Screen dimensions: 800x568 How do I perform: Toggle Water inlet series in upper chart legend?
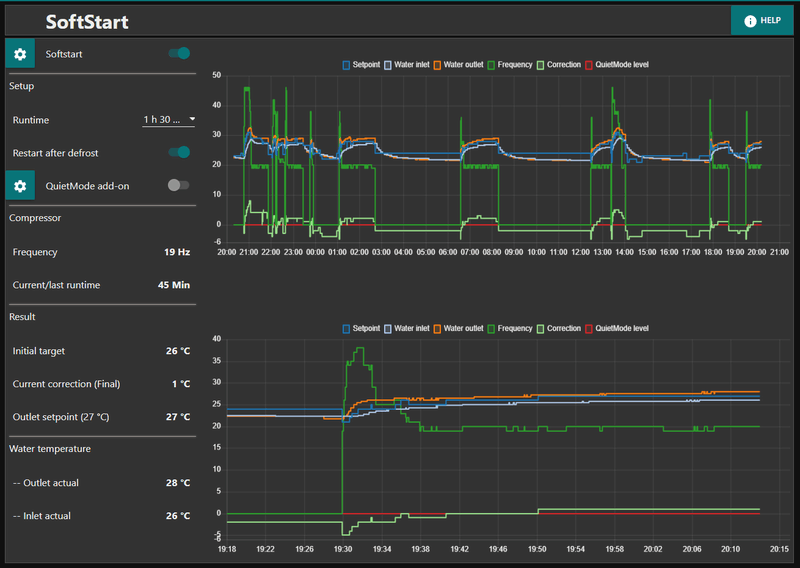407,65
